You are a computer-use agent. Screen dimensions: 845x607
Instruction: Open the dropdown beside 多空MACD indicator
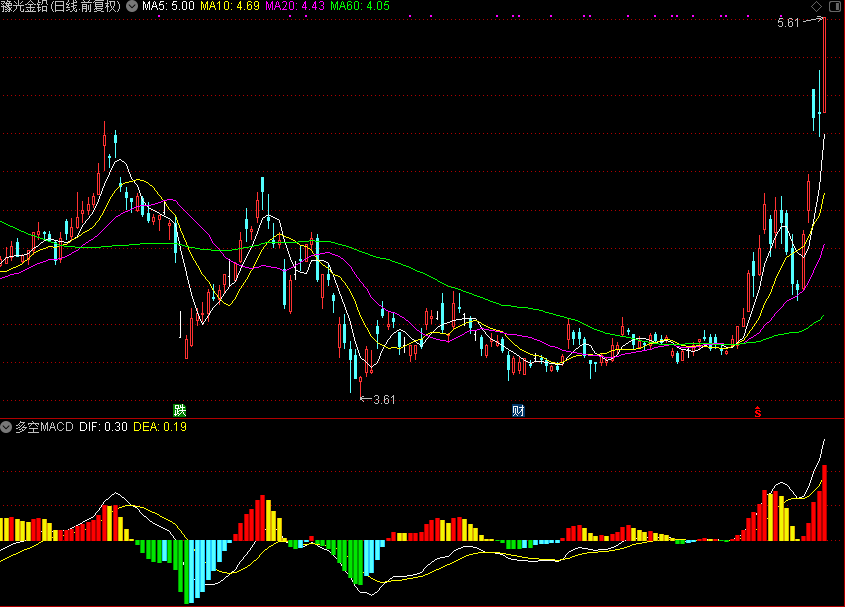coord(6,427)
